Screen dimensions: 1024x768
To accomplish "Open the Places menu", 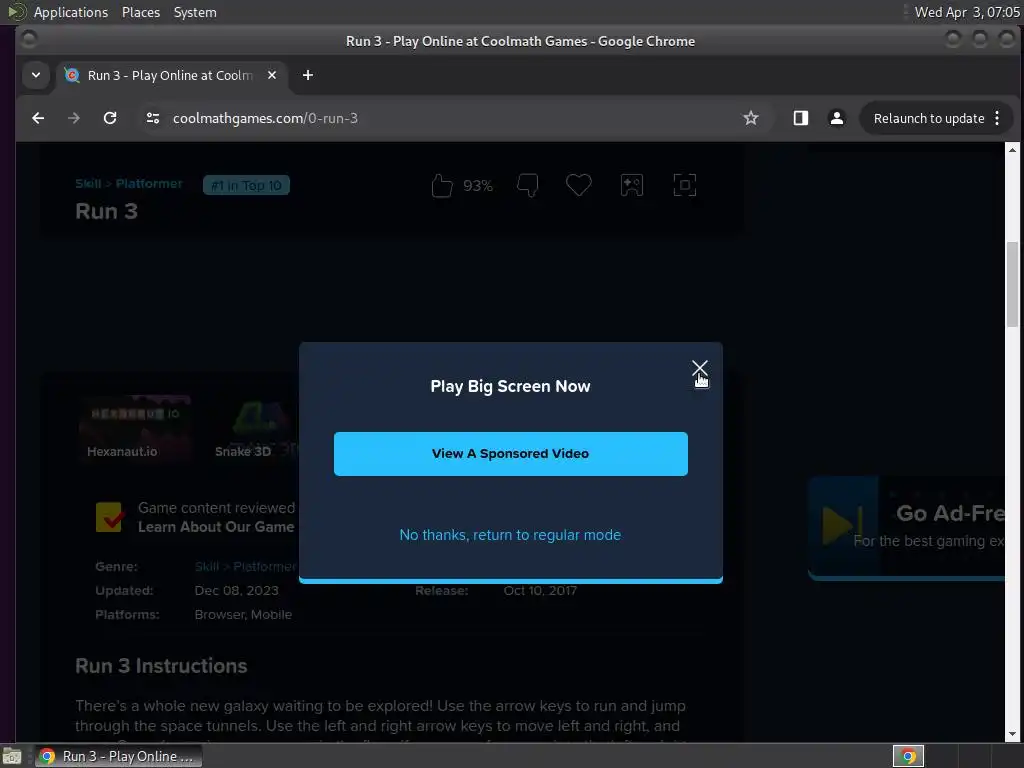I will pyautogui.click(x=141, y=12).
